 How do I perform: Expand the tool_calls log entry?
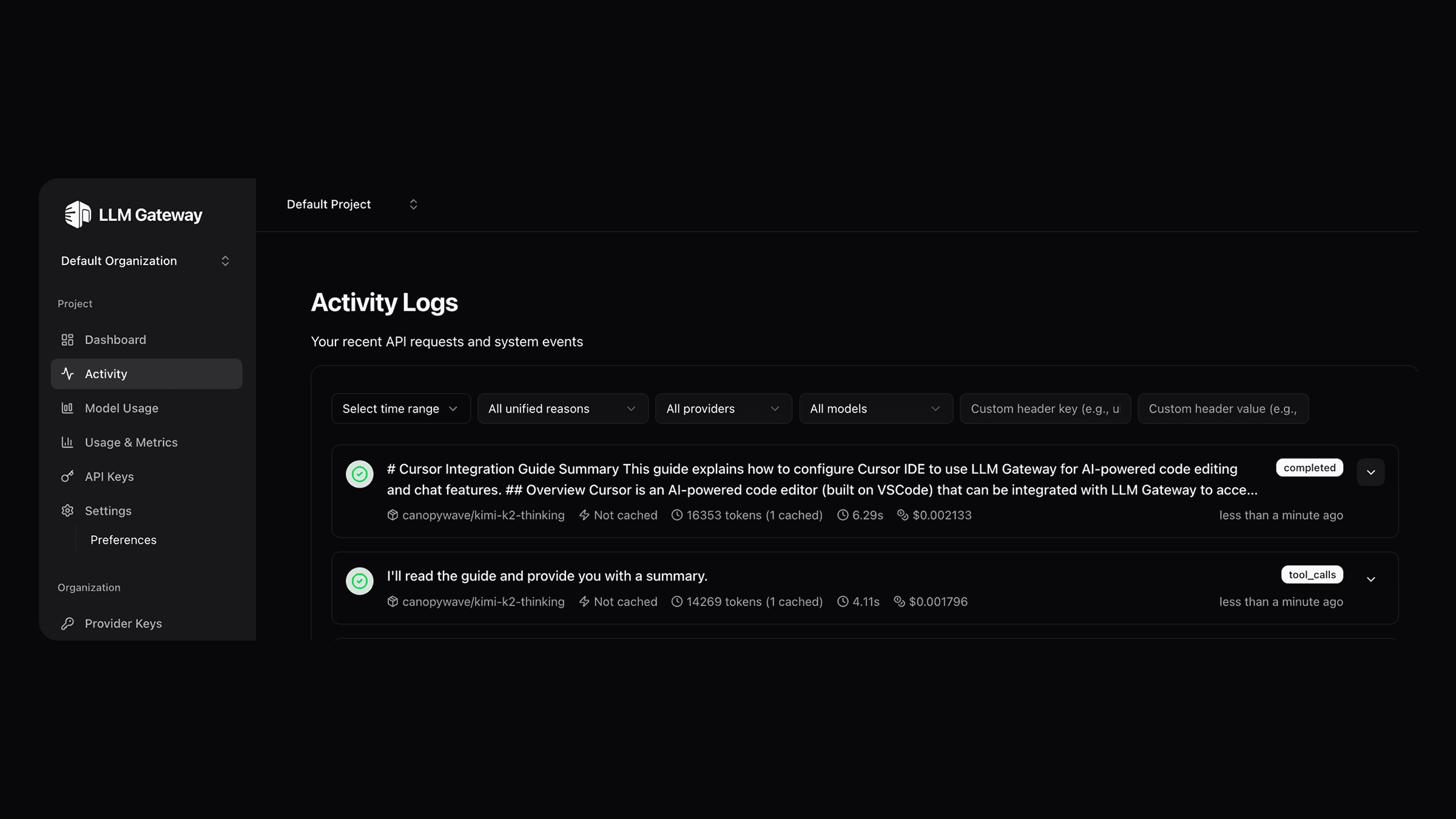tap(1370, 579)
